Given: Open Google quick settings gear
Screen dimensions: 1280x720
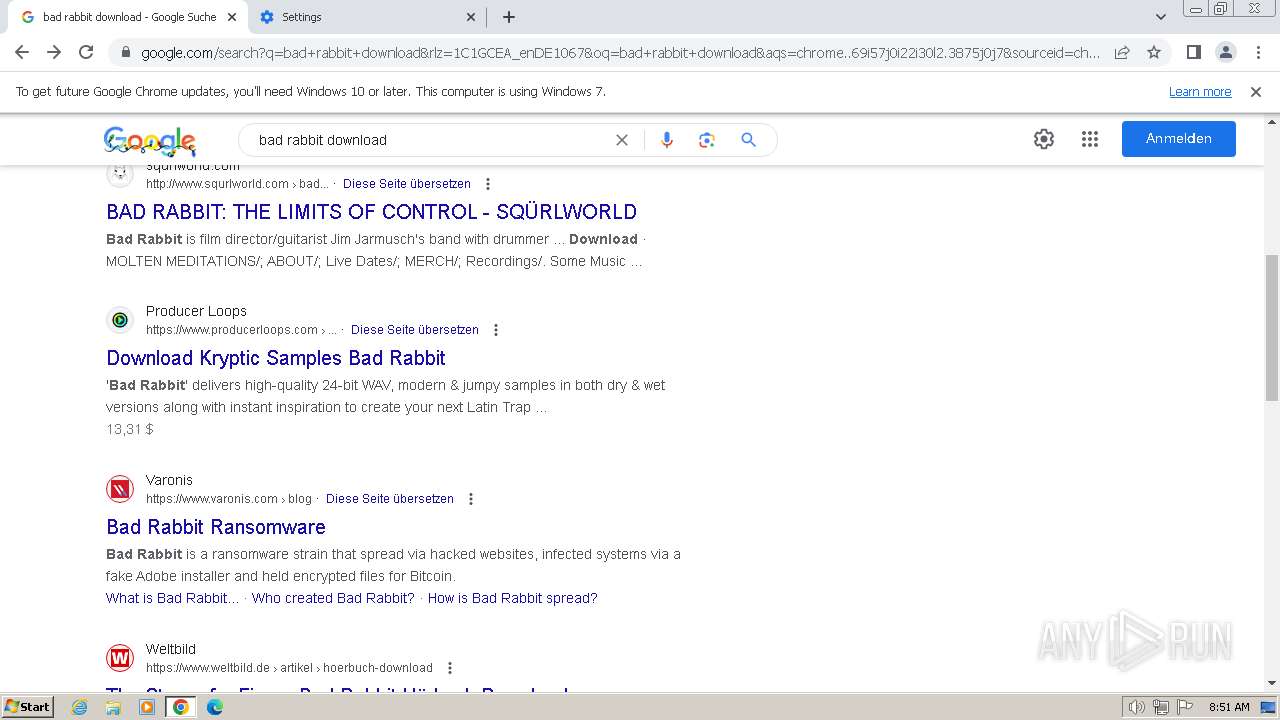Looking at the screenshot, I should tap(1044, 139).
